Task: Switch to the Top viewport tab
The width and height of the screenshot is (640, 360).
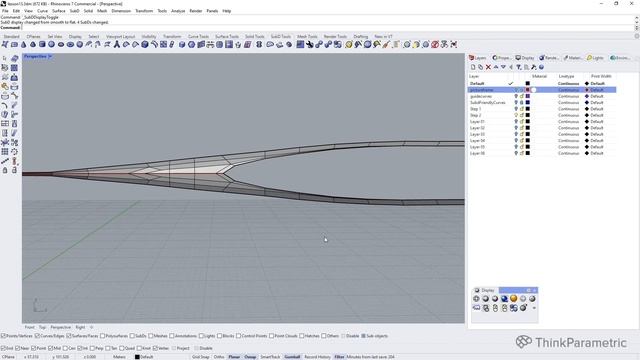Action: tap(42, 327)
